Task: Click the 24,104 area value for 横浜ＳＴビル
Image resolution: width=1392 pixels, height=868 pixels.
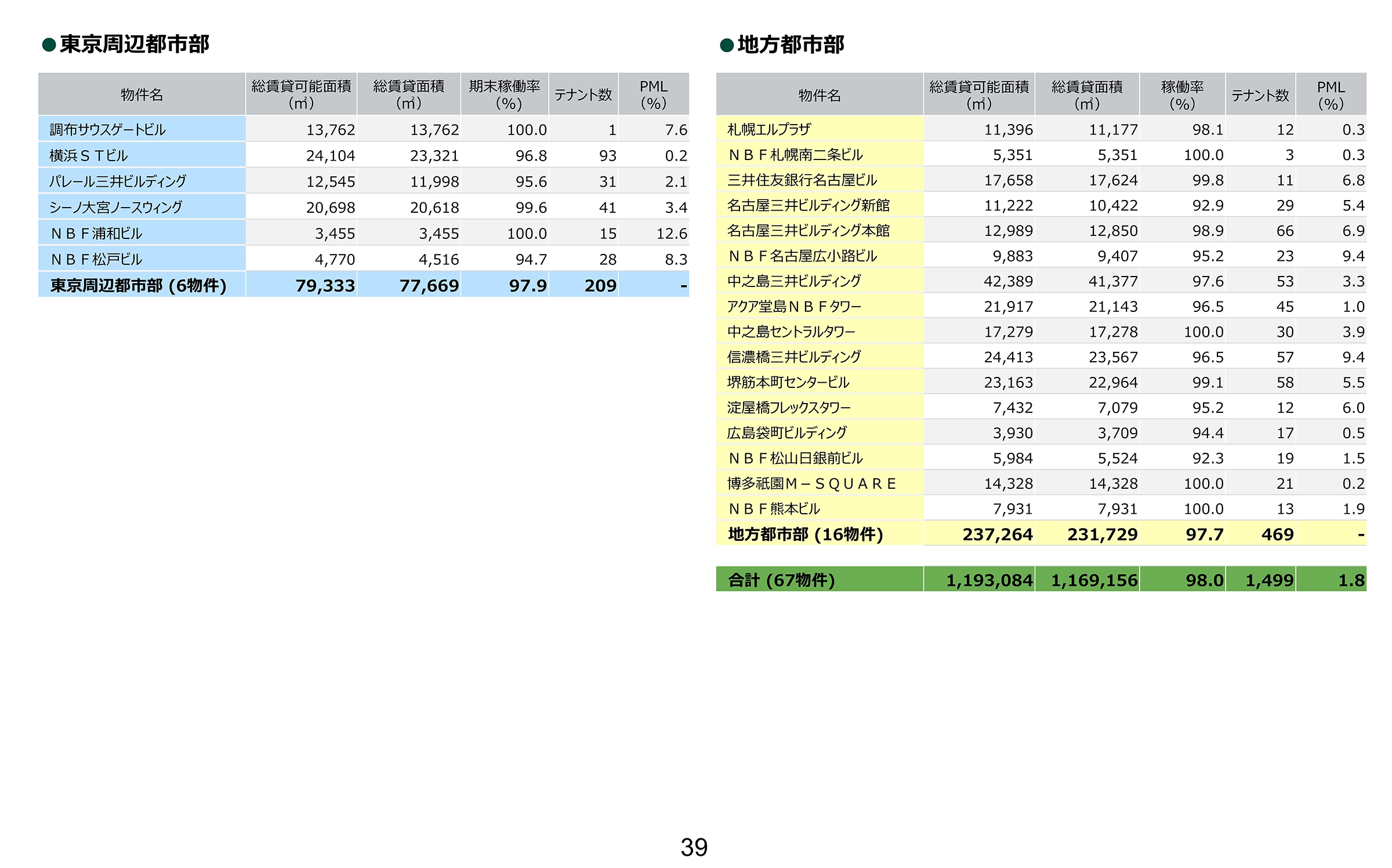Action: click(x=331, y=155)
